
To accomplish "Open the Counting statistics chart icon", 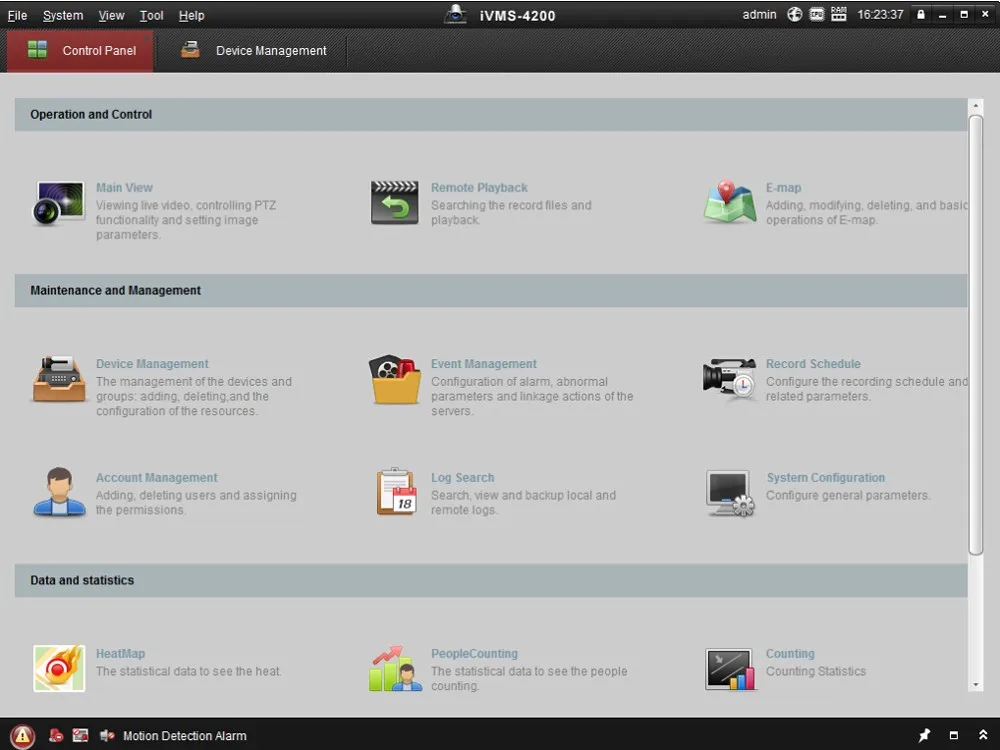I will click(730, 669).
